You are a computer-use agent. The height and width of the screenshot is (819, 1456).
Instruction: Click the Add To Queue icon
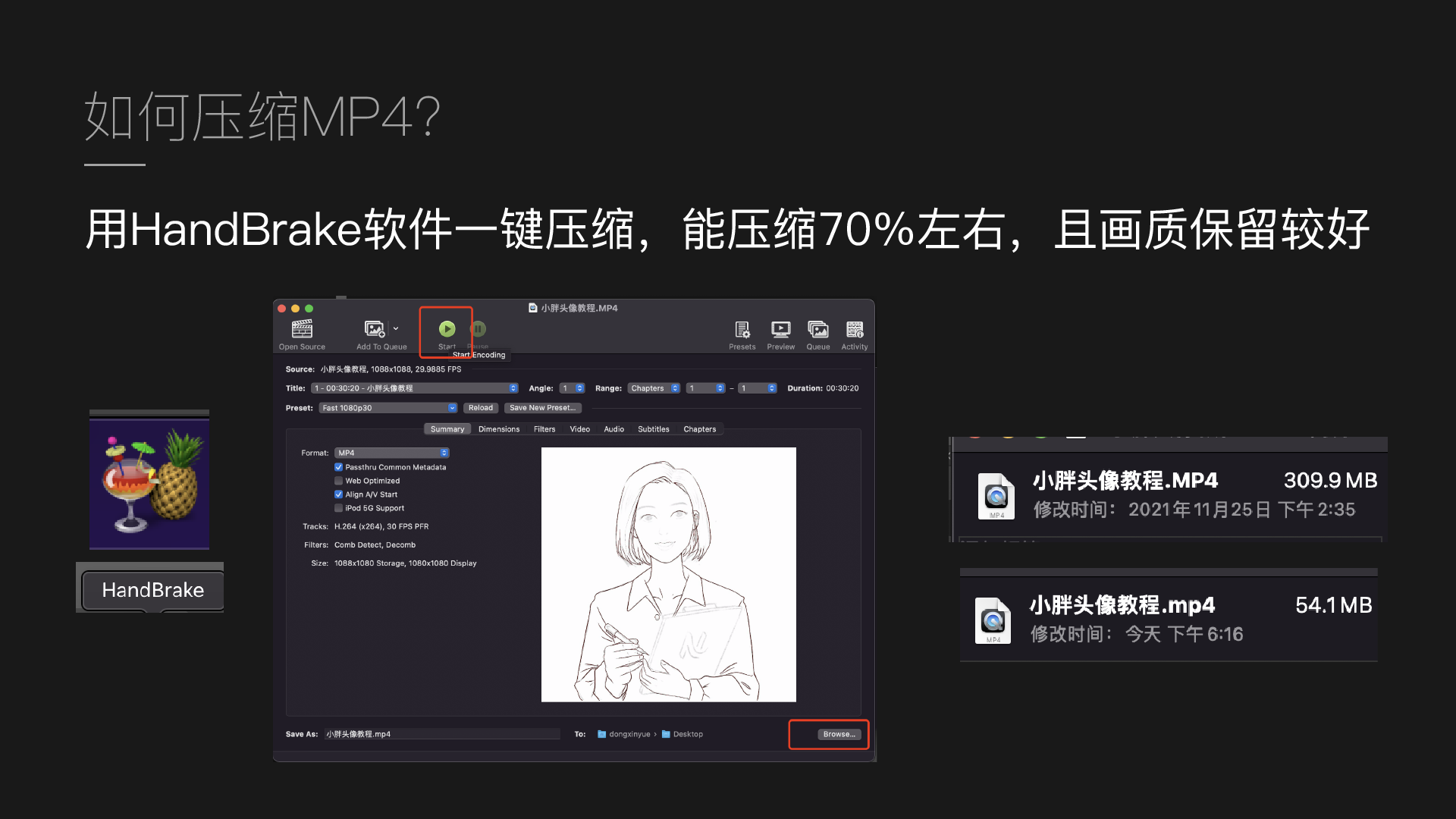[x=375, y=329]
